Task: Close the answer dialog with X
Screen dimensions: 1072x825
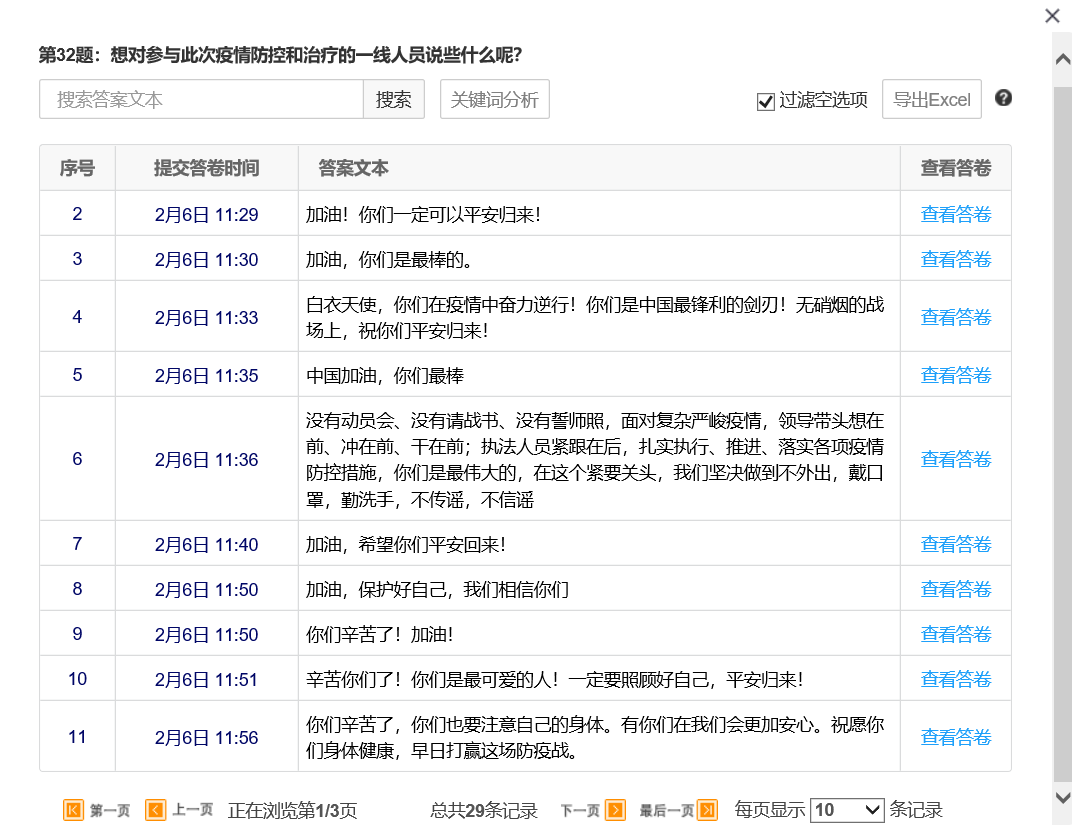Action: 1052,16
